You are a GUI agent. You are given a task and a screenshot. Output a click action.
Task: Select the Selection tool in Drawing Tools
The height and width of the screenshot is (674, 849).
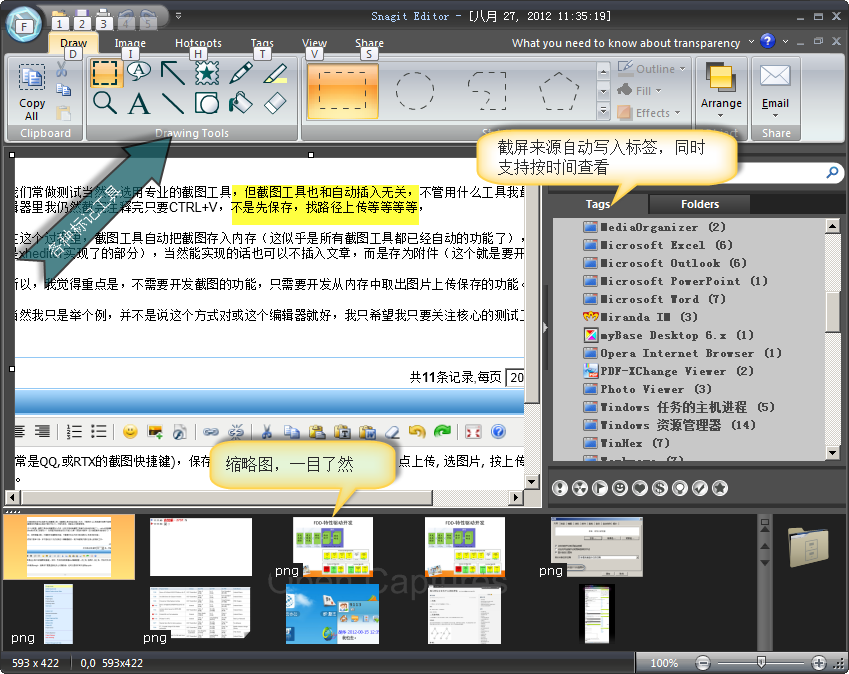click(x=105, y=73)
